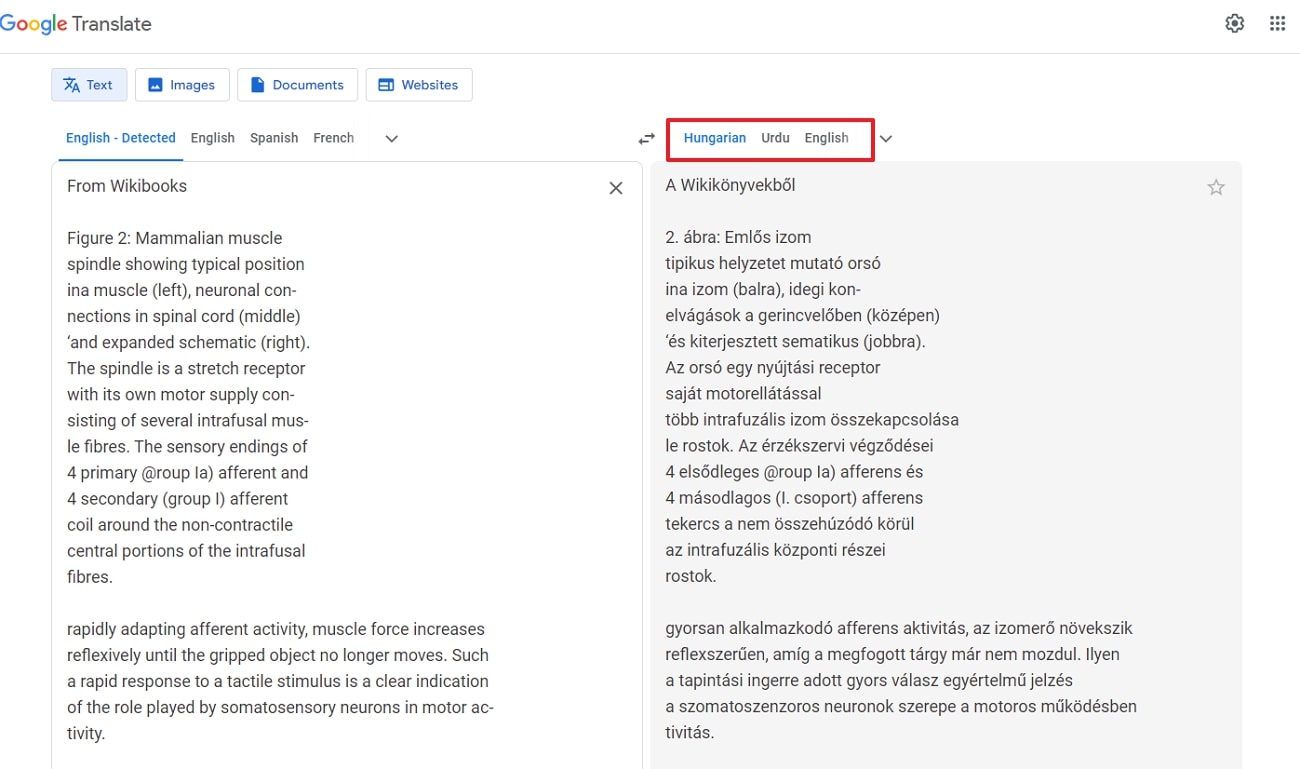Viewport: 1300px width, 769px height.
Task: Click the translated word 'rostok.'
Action: point(691,576)
